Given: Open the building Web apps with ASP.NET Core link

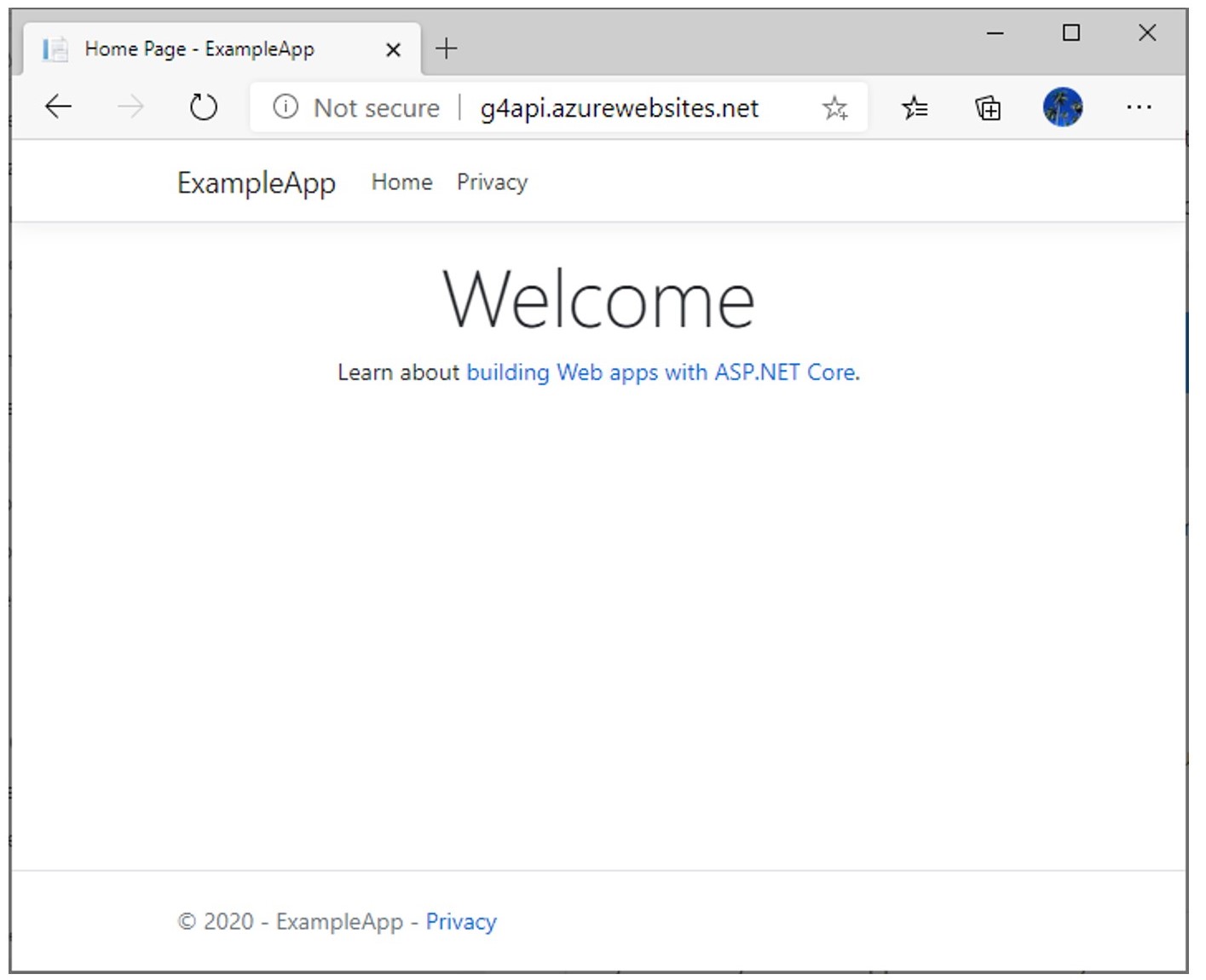Looking at the screenshot, I should pyautogui.click(x=661, y=372).
